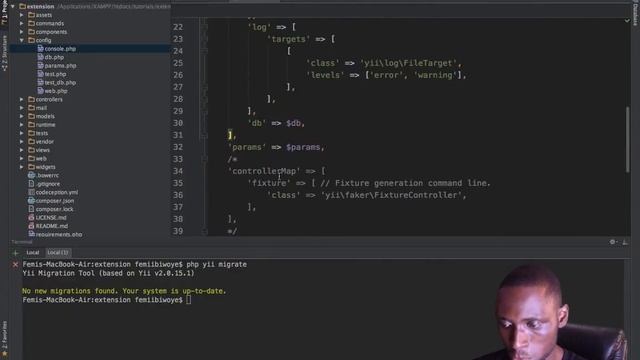Close the terminal session with red X
This screenshot has height=360, width=640.
(16, 264)
